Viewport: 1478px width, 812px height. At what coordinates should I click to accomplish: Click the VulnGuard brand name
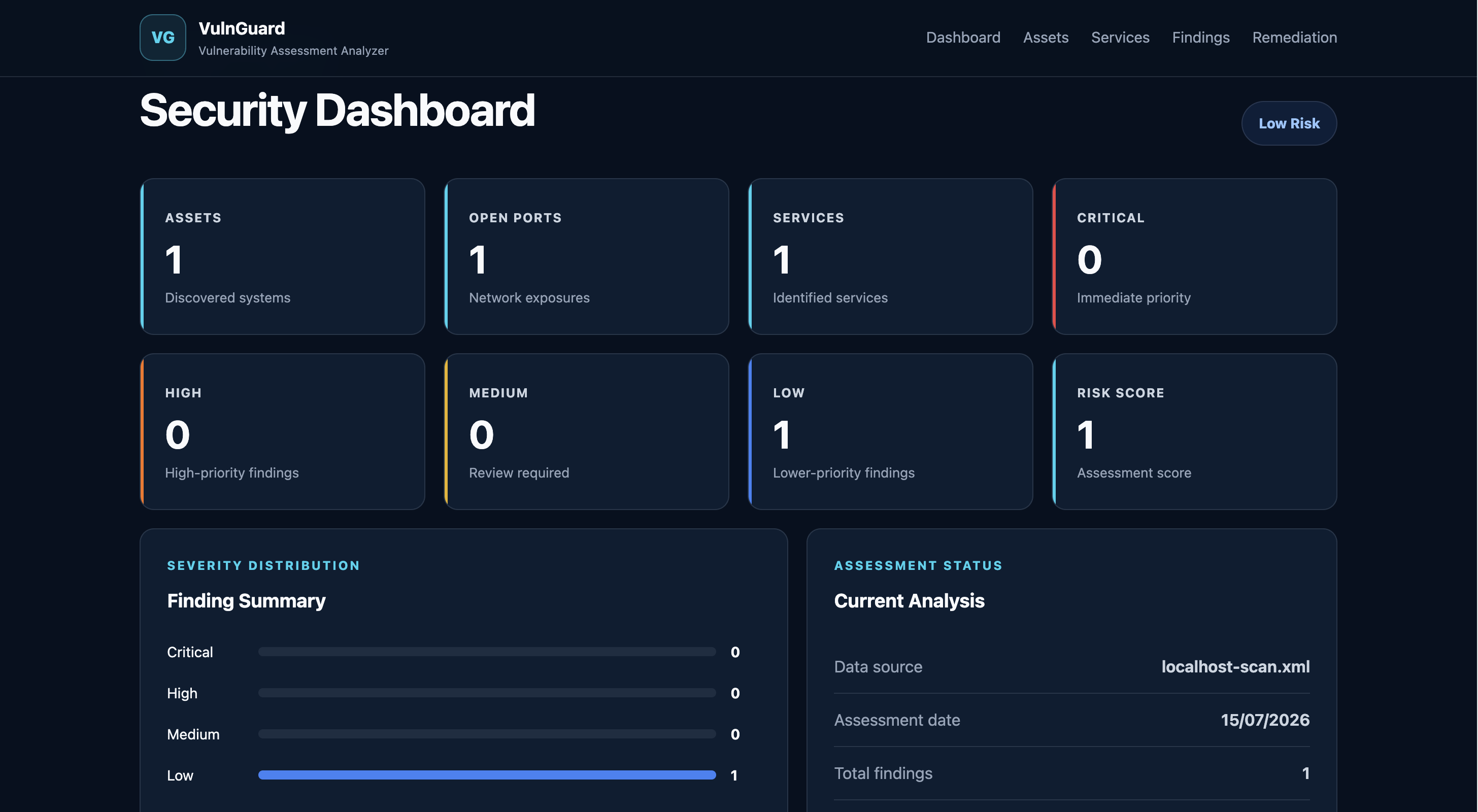click(242, 28)
